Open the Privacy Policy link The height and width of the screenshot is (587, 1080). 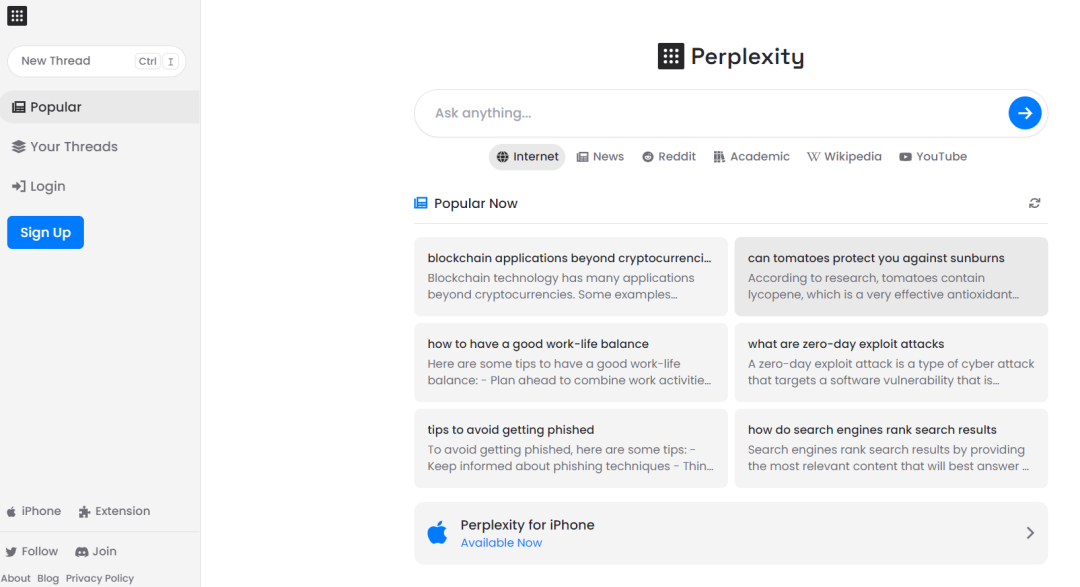100,578
